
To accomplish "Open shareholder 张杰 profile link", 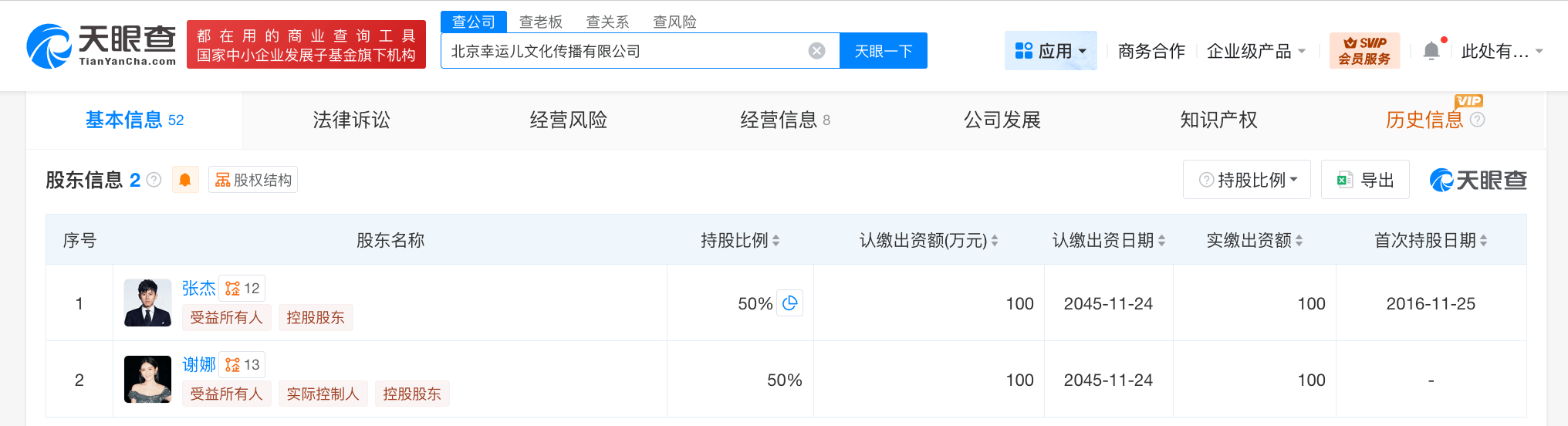I will click(198, 288).
